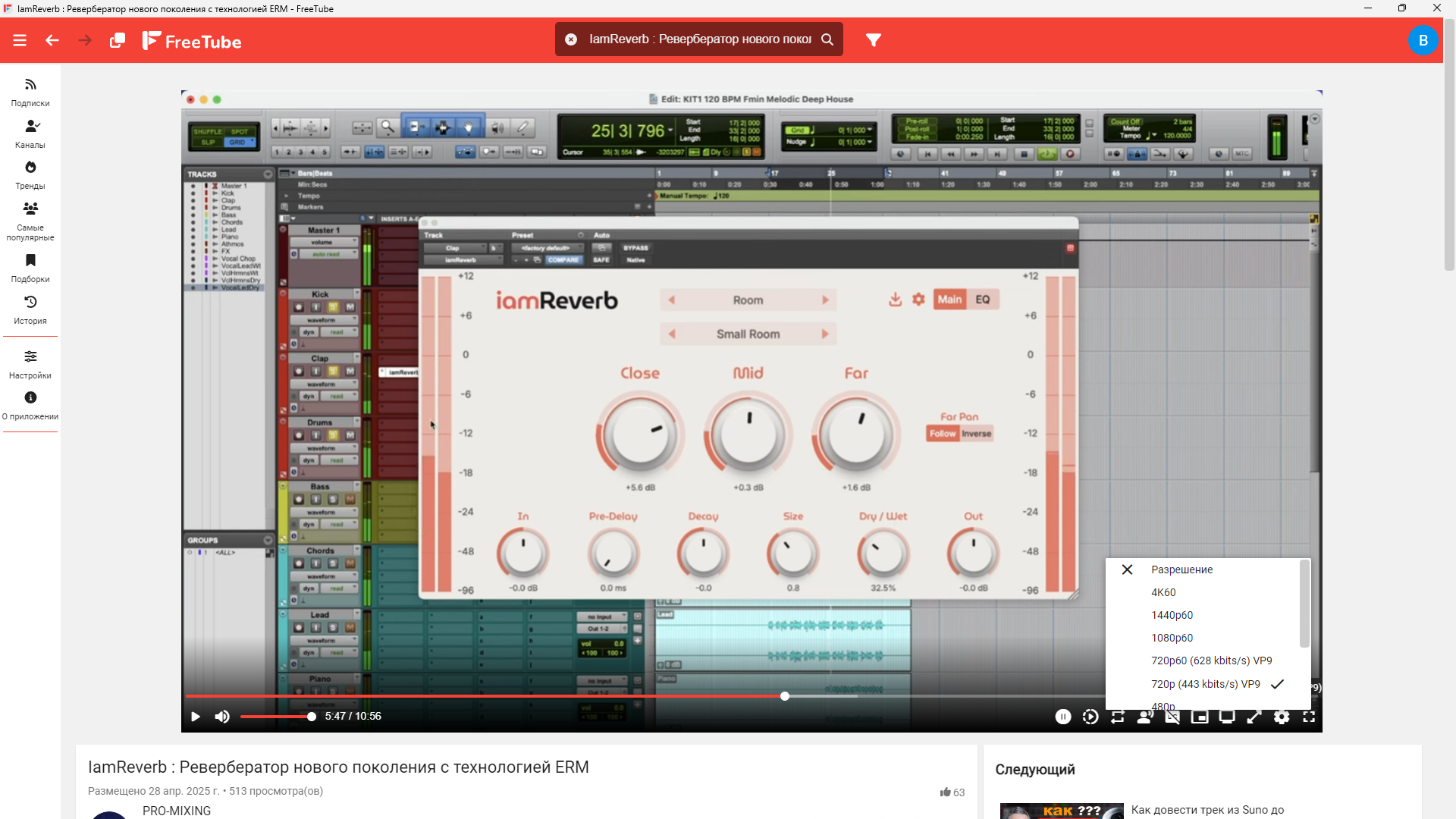Open the History (История) page
The image size is (1456, 819).
tap(30, 309)
